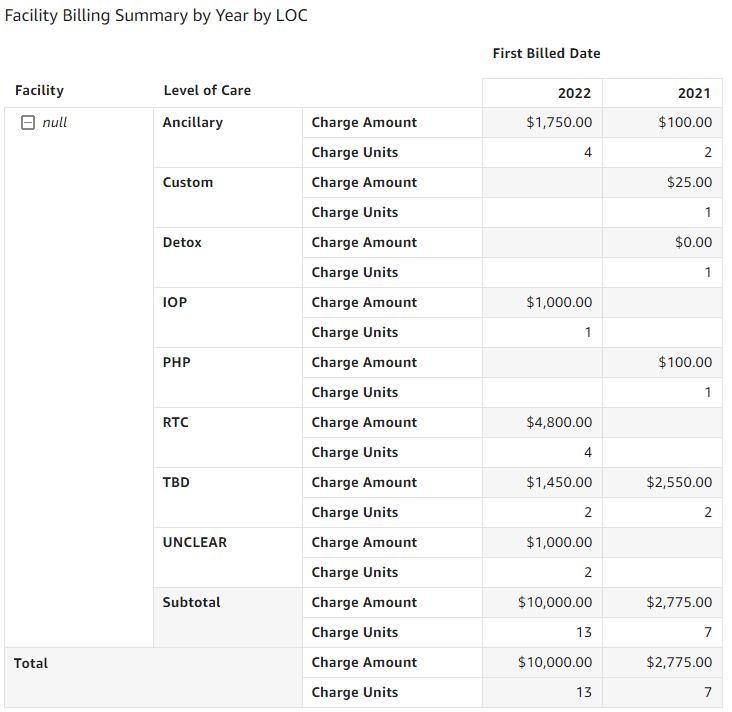This screenshot has width=732, height=712.
Task: Click the Subtotal row label
Action: tap(192, 603)
